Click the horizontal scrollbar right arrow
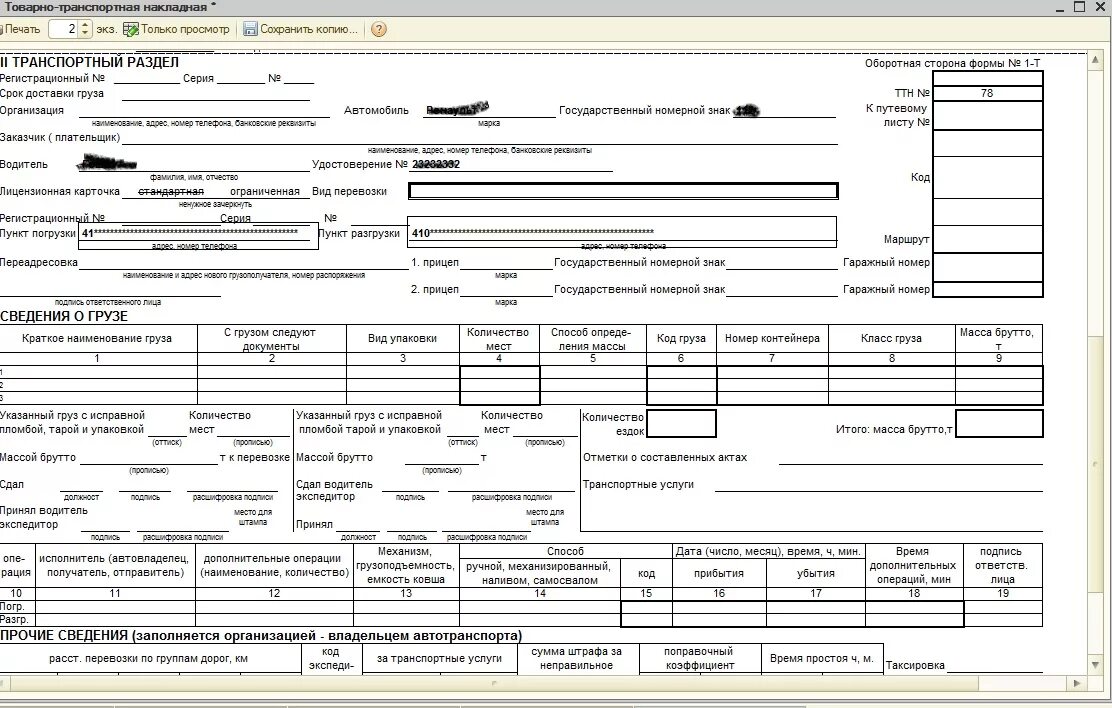This screenshot has height=708, width=1112. click(1077, 683)
